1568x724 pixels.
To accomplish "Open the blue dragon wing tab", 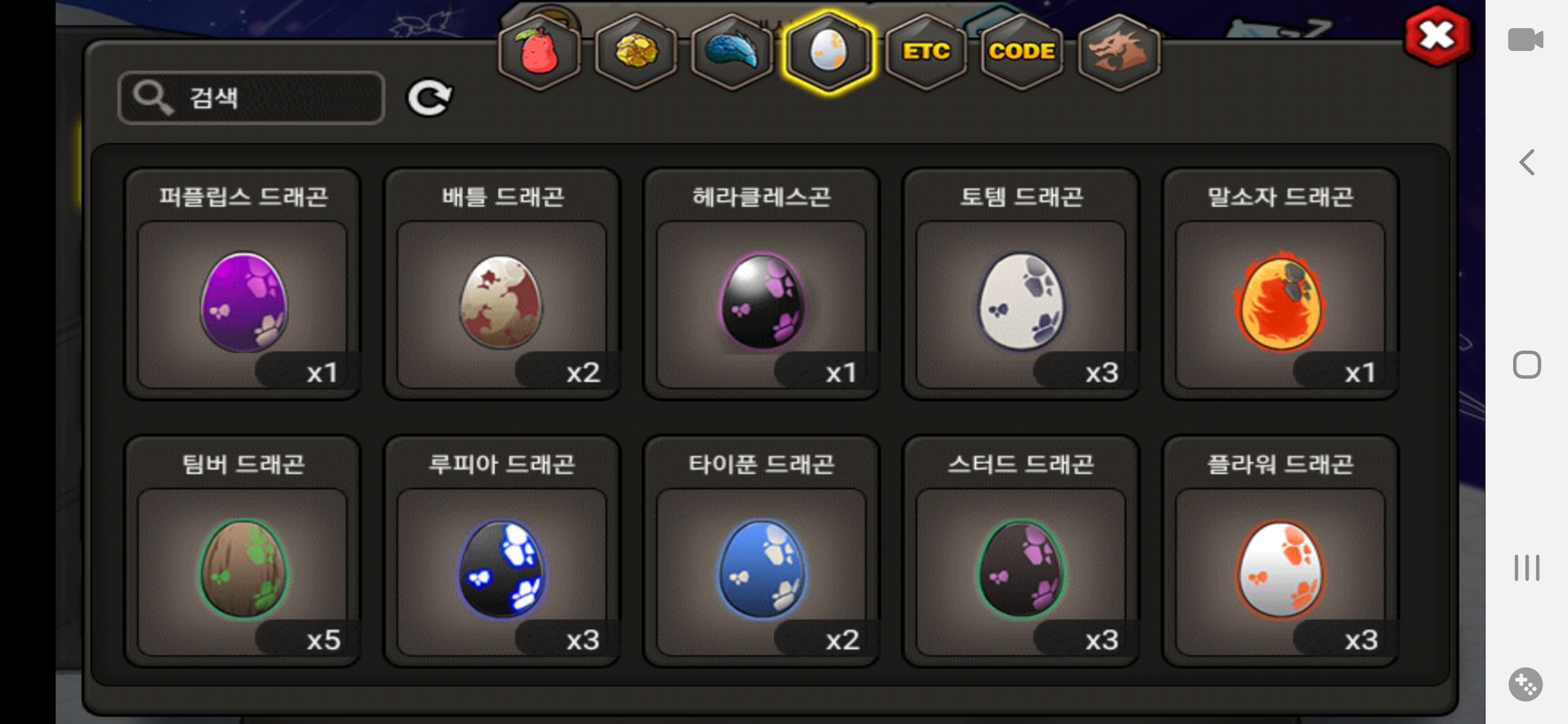I will point(732,52).
